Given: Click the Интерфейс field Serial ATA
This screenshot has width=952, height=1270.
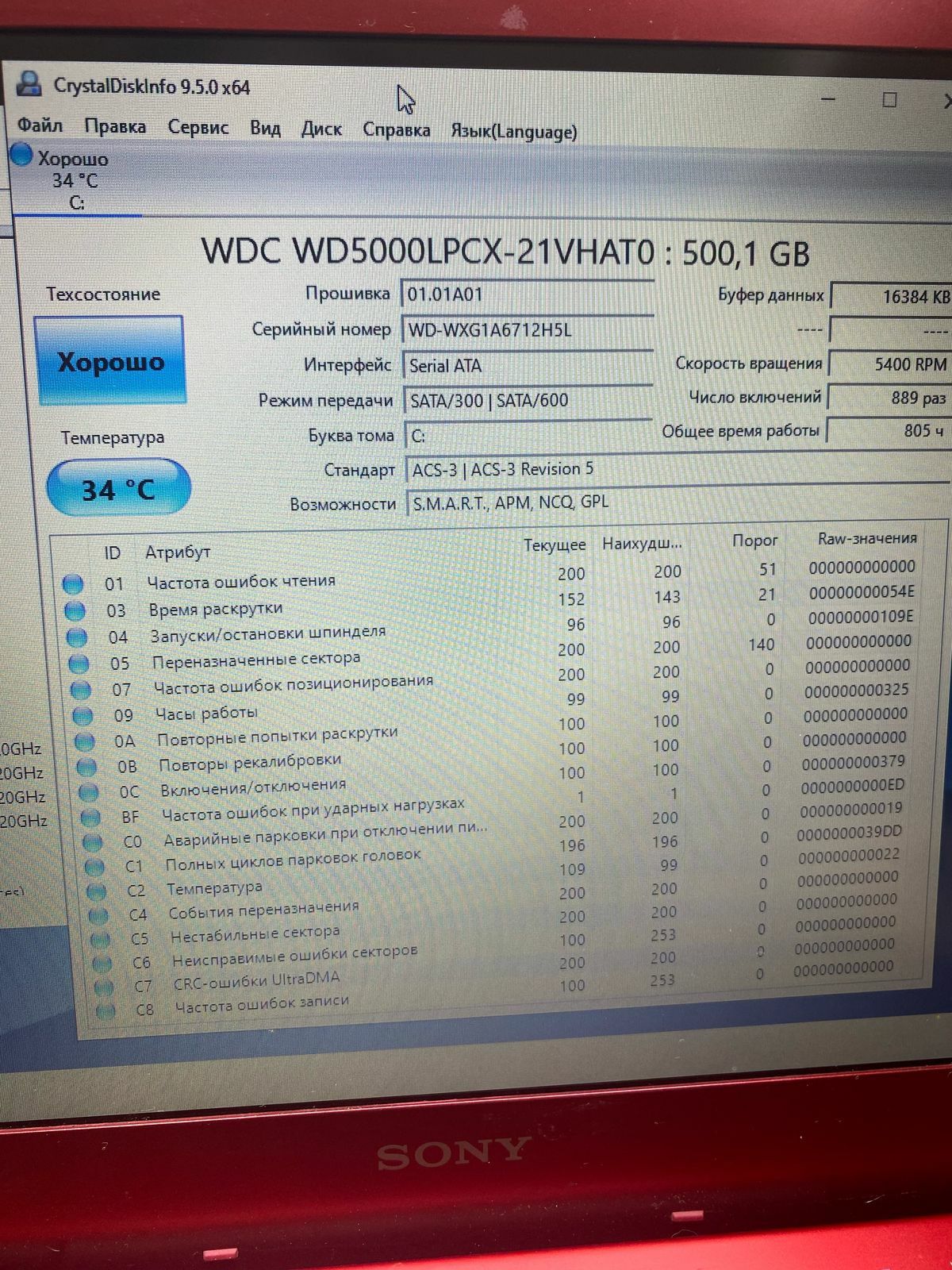Looking at the screenshot, I should point(528,366).
